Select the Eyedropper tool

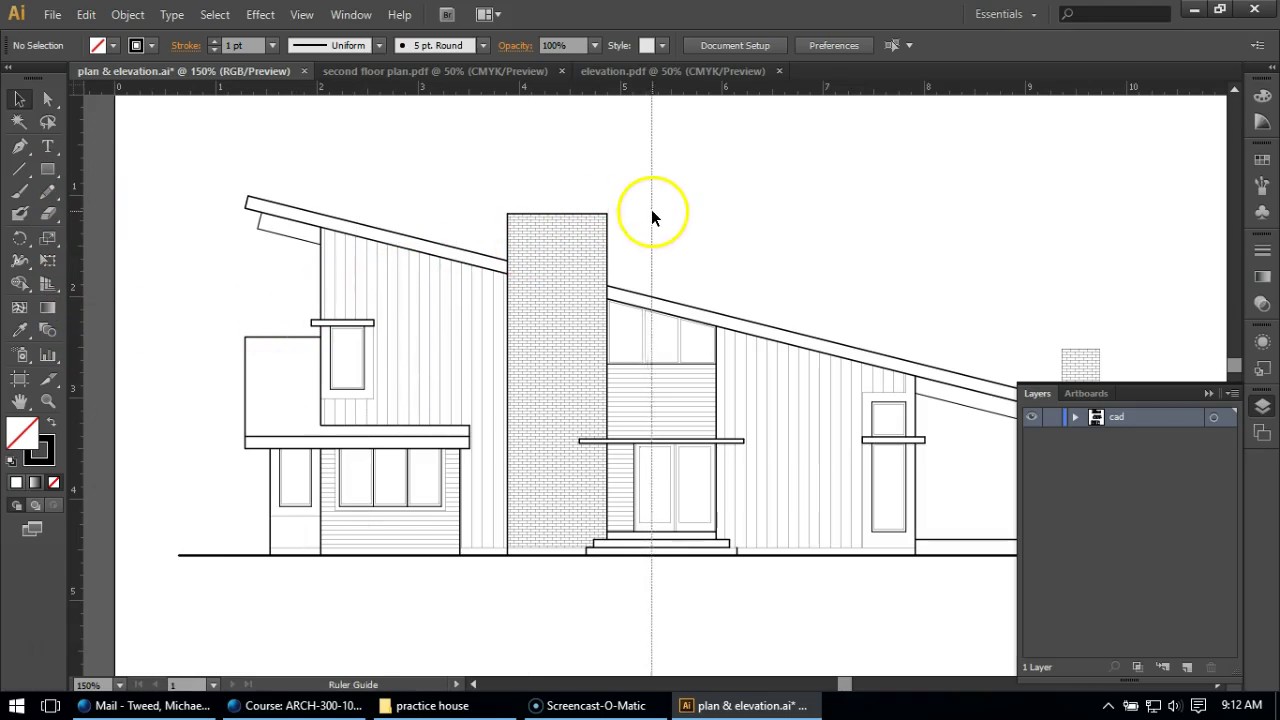pos(19,330)
